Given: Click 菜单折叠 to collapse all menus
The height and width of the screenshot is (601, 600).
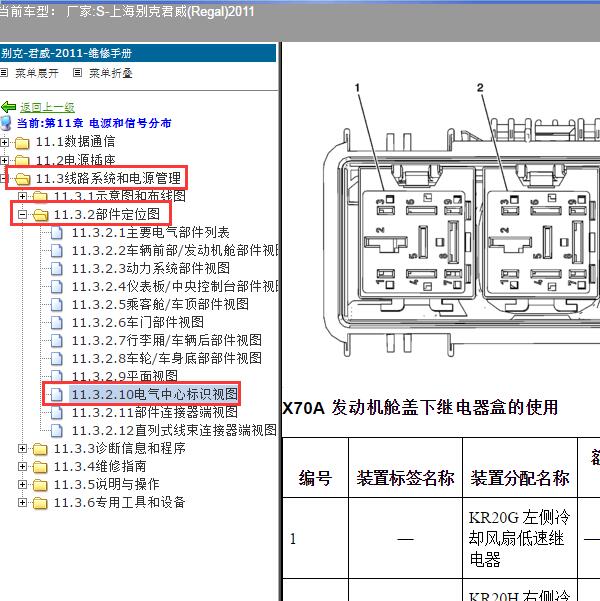Looking at the screenshot, I should click(x=111, y=73).
